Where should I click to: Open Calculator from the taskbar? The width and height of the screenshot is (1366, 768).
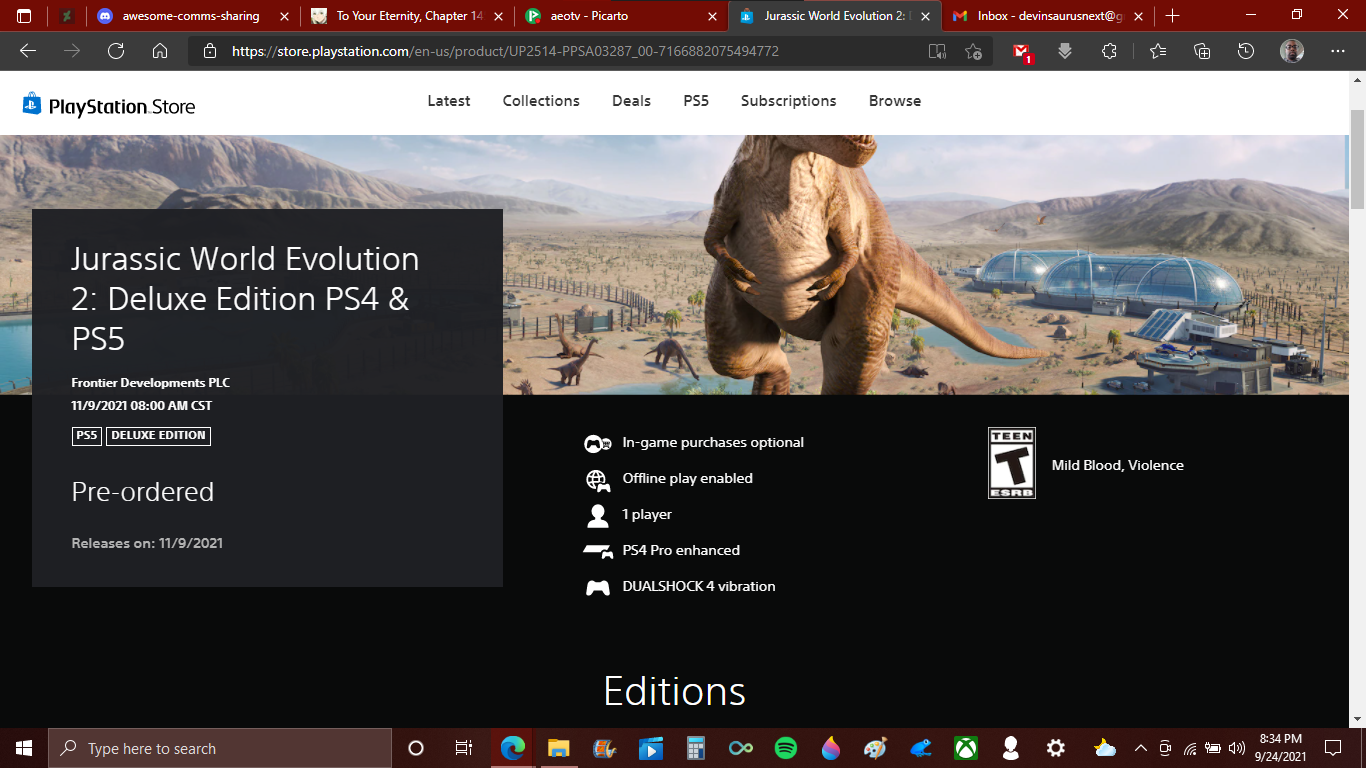pyautogui.click(x=696, y=748)
